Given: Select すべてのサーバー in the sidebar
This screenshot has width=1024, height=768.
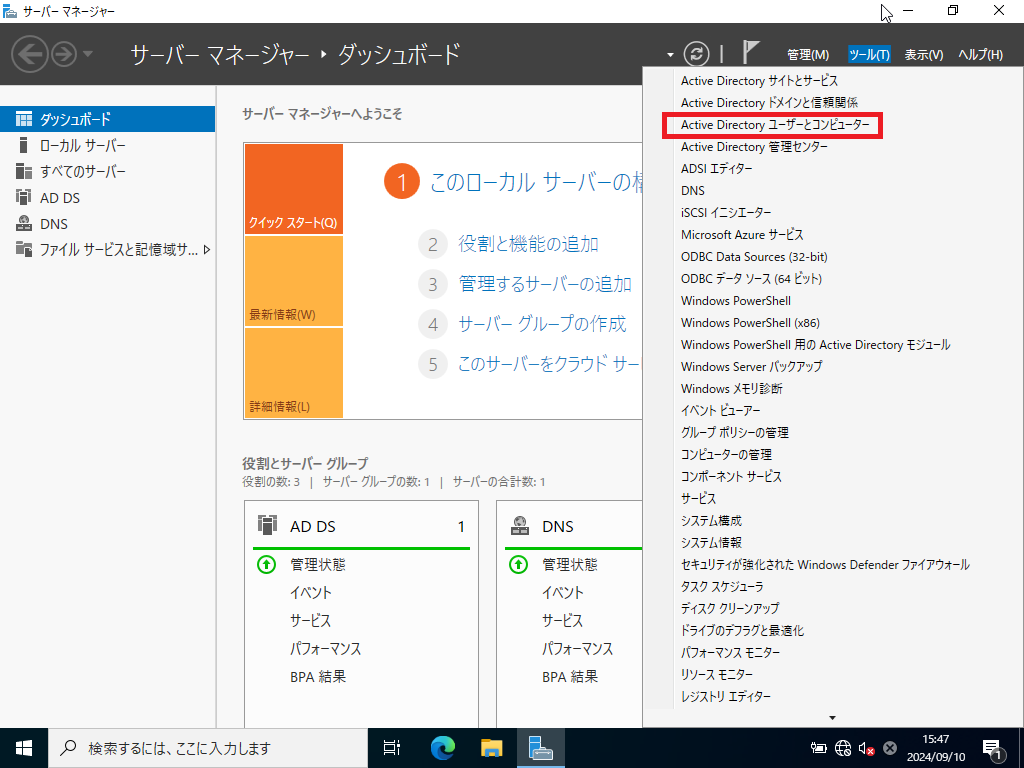Looking at the screenshot, I should coord(107,171).
